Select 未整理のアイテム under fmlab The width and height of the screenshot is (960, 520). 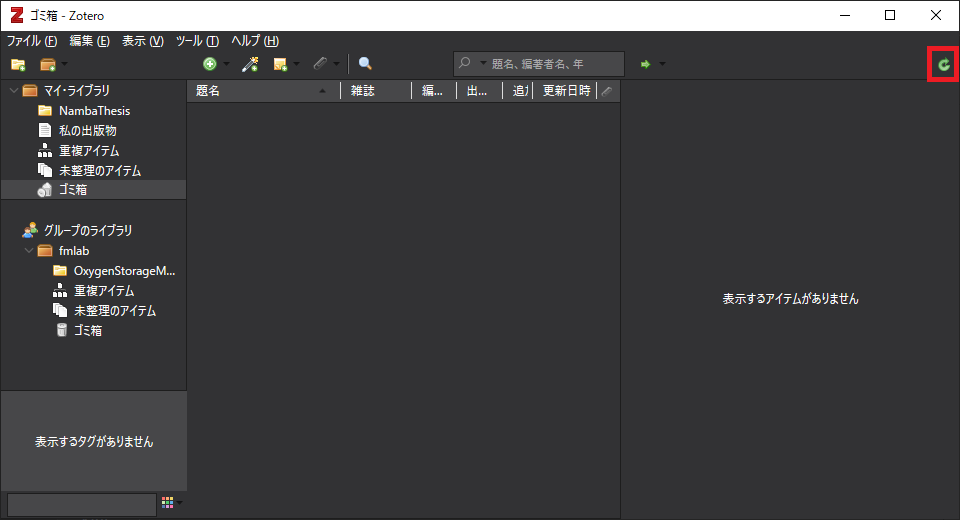(115, 311)
